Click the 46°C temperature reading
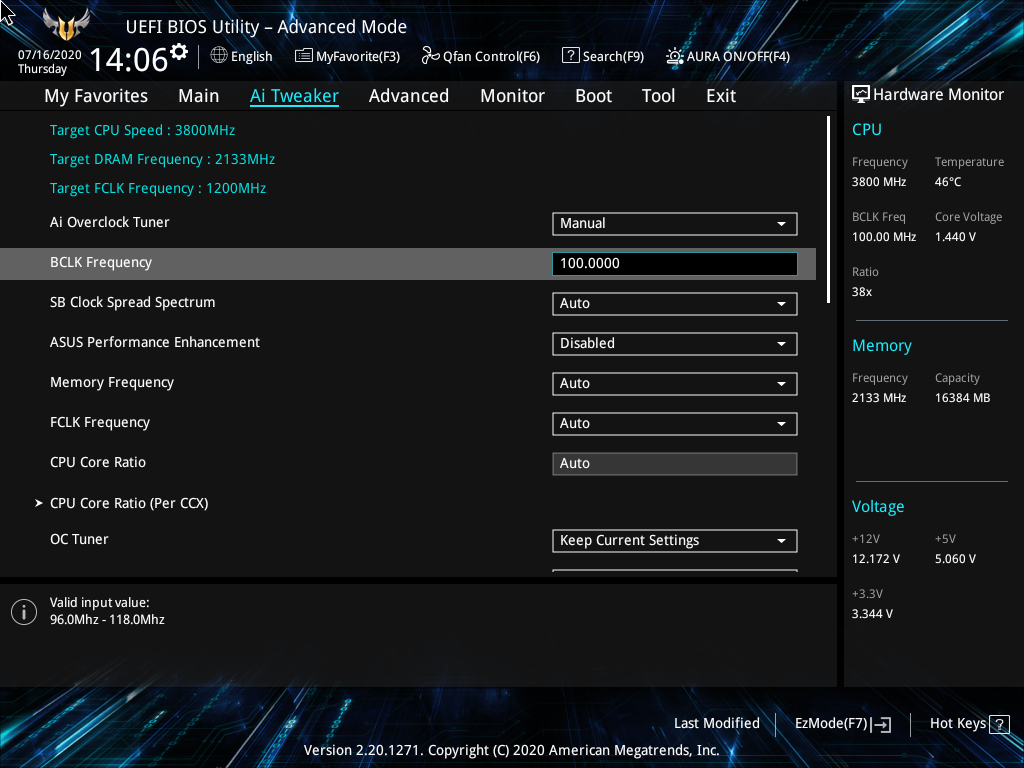The width and height of the screenshot is (1024, 768). [x=948, y=182]
